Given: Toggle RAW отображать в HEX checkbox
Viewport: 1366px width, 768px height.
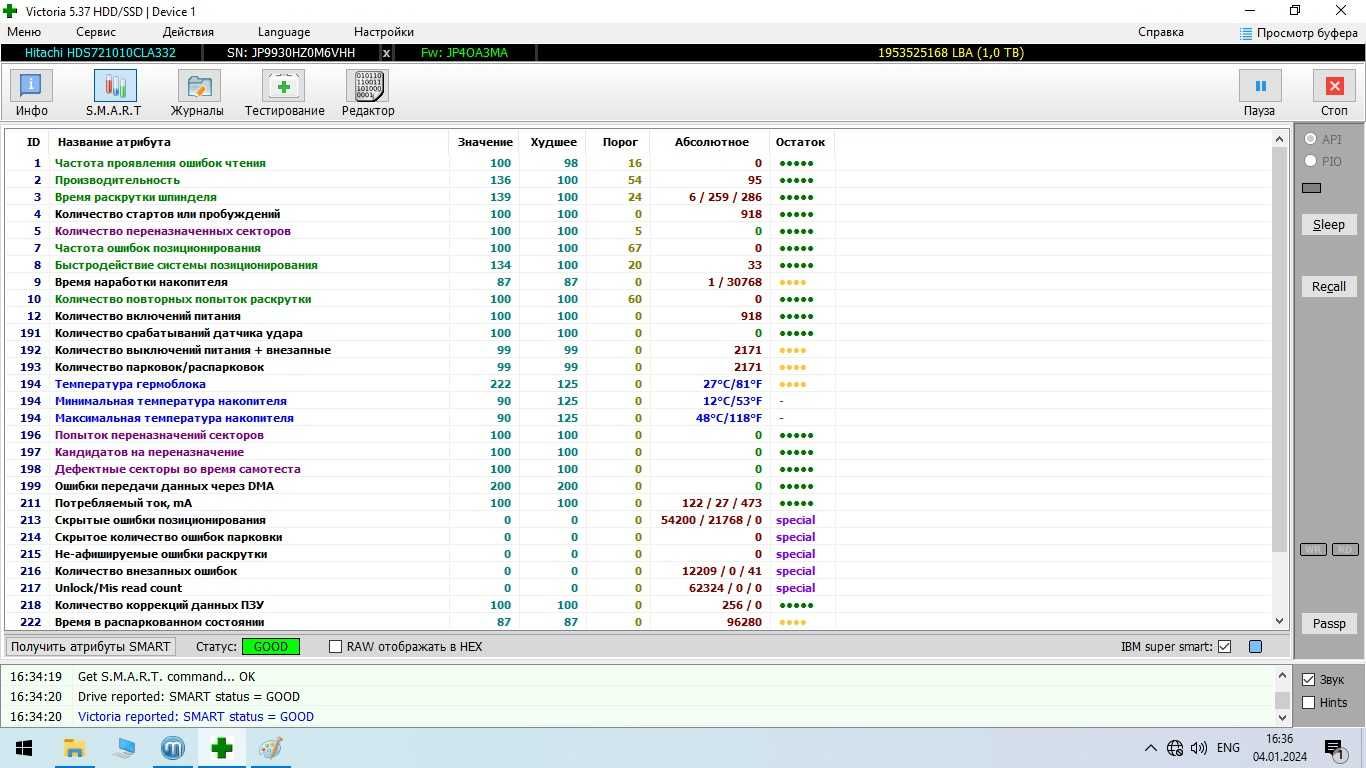Looking at the screenshot, I should (336, 647).
